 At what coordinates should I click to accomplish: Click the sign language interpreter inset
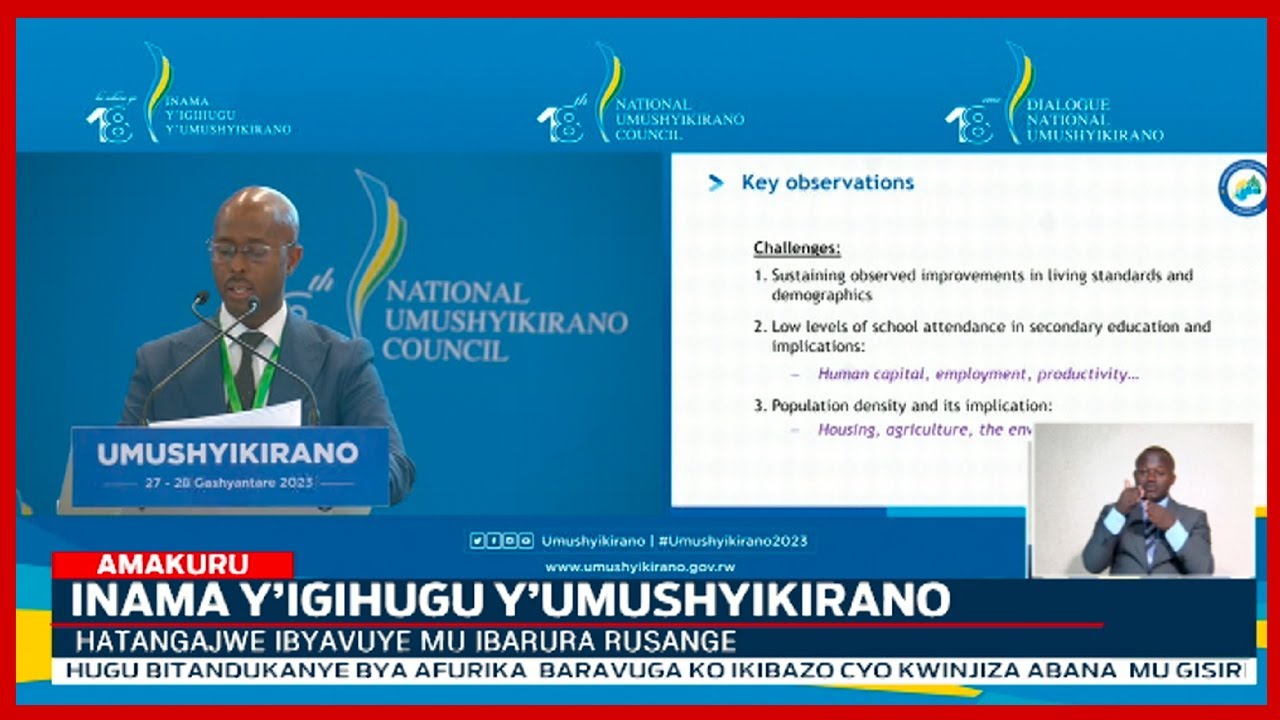[1142, 500]
